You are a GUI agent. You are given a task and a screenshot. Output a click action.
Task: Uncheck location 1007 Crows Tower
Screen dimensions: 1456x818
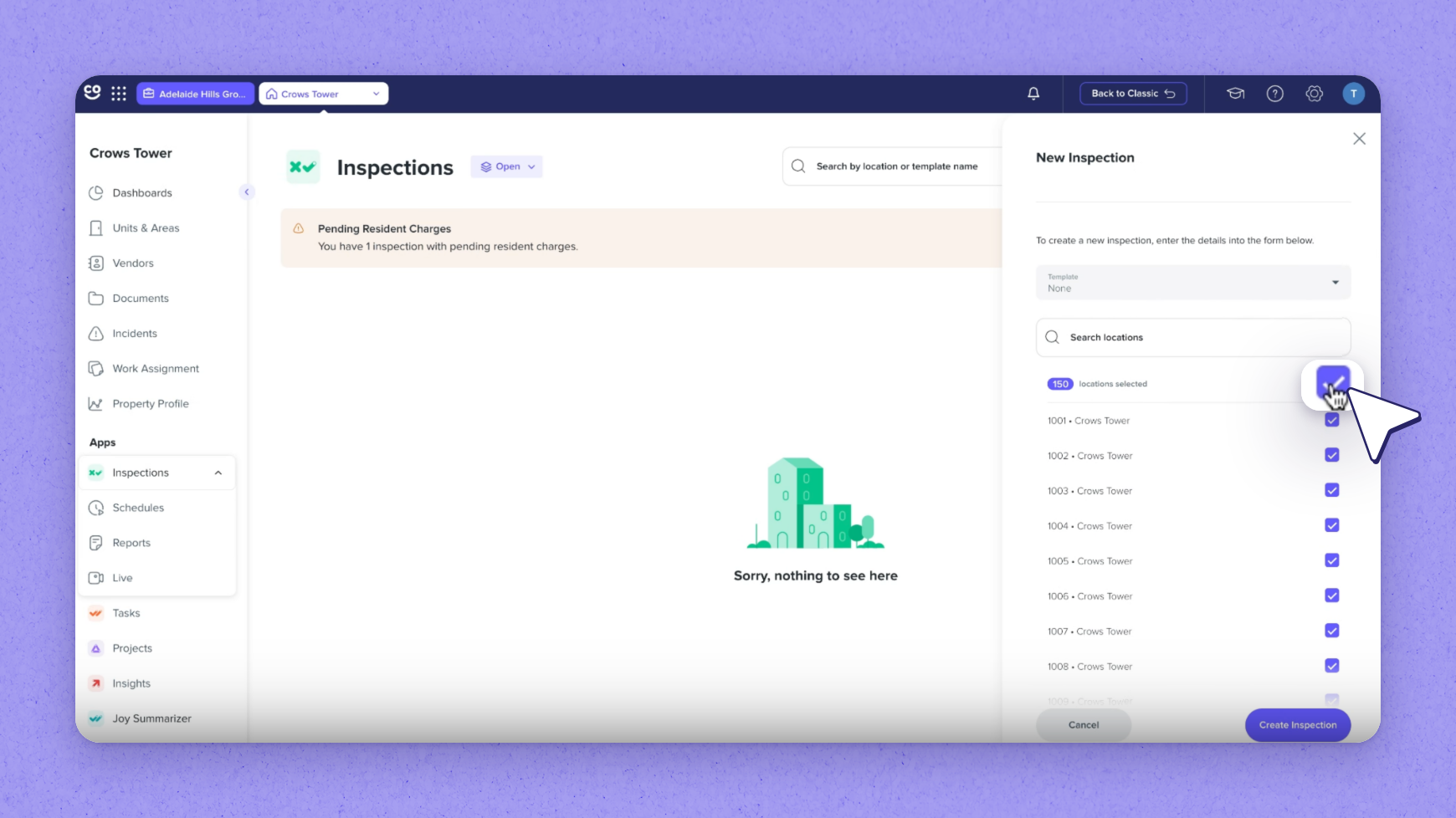(1331, 631)
